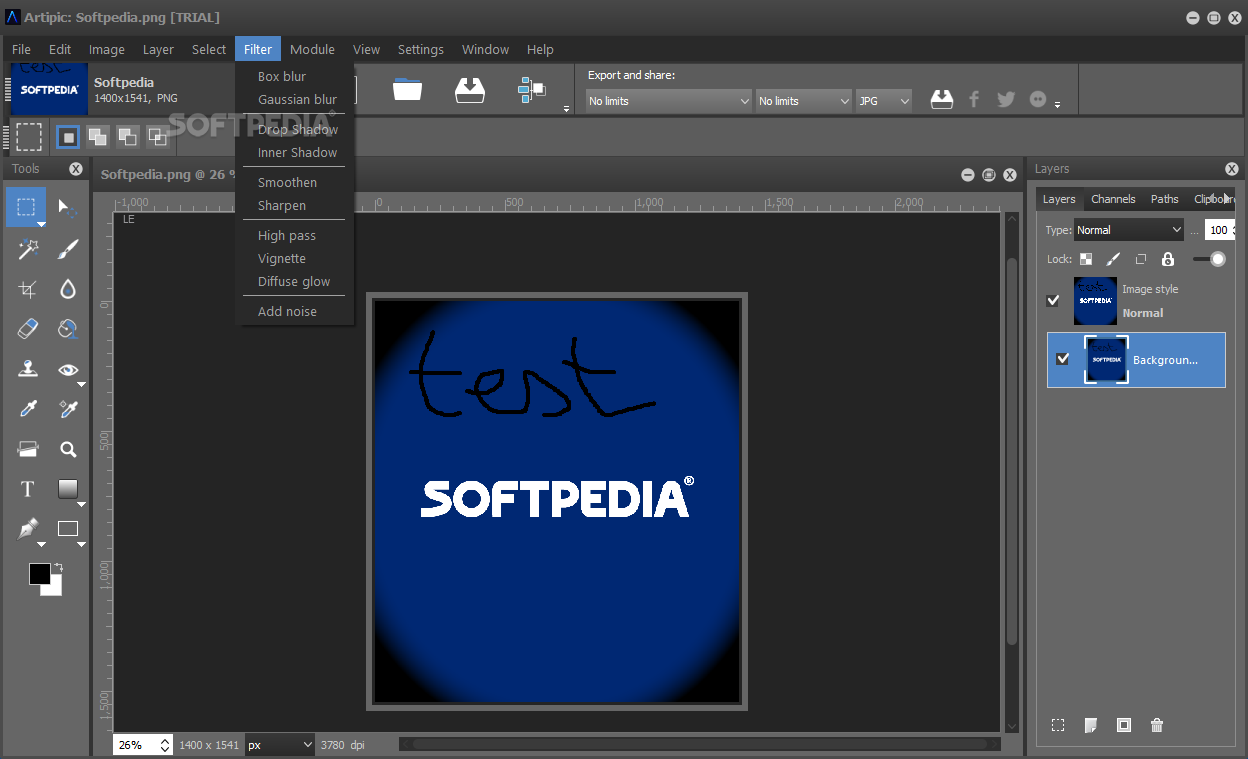Viewport: 1248px width, 759px height.
Task: Share to Twitter
Action: (x=1006, y=99)
